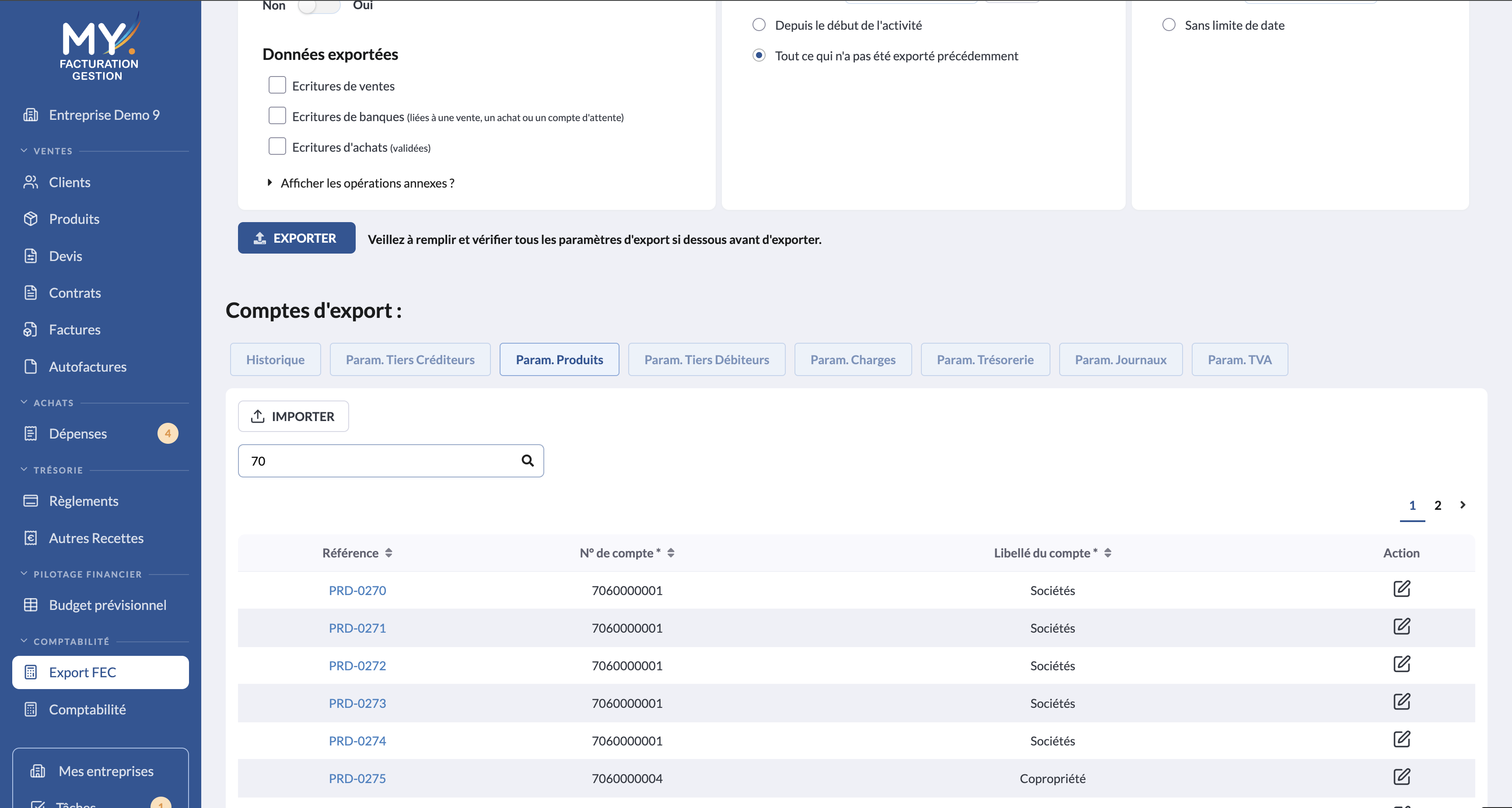Screen dimensions: 1512x808
Task: Click the Autres Recettes euro icon
Action: pyautogui.click(x=31, y=538)
